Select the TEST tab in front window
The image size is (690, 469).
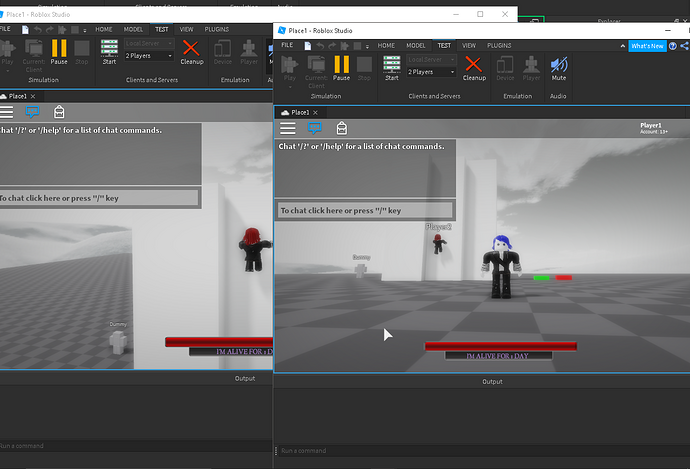pyautogui.click(x=444, y=45)
